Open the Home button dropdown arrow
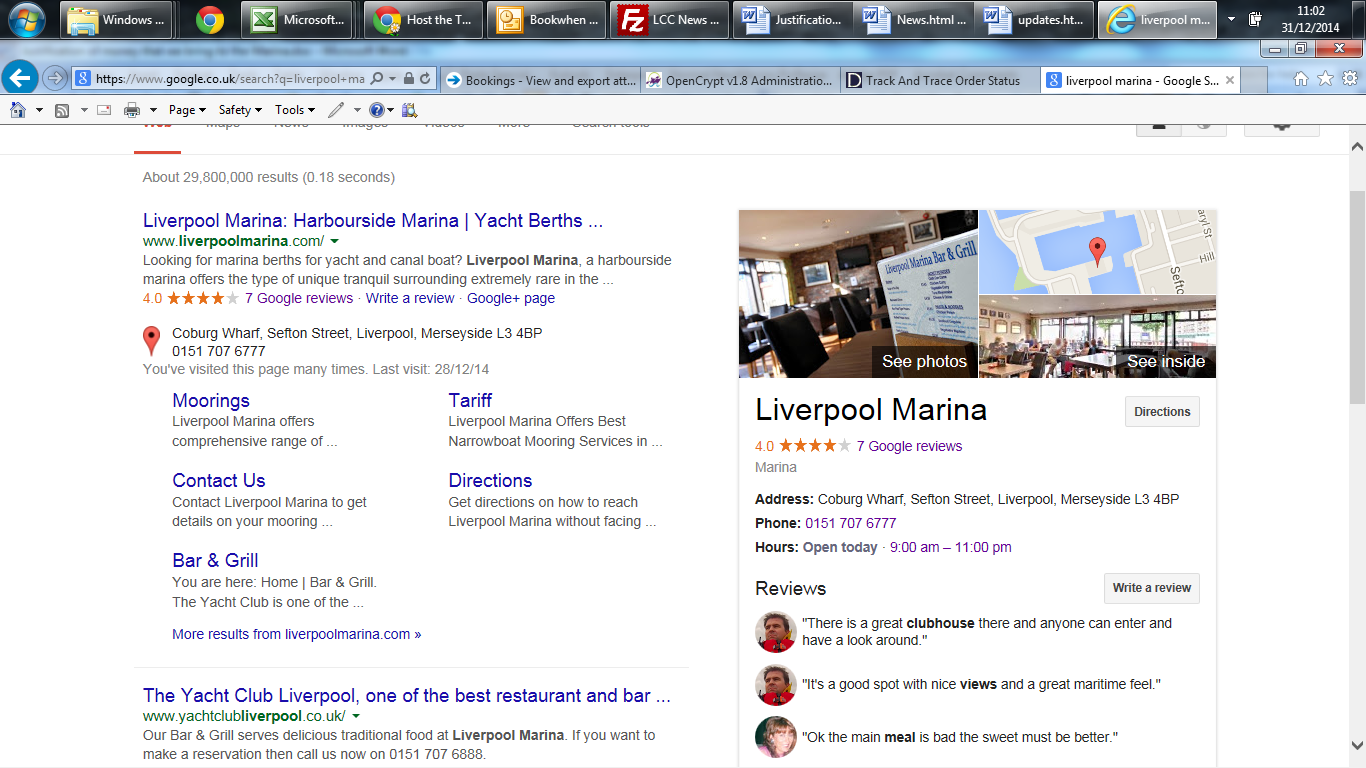 click(39, 110)
